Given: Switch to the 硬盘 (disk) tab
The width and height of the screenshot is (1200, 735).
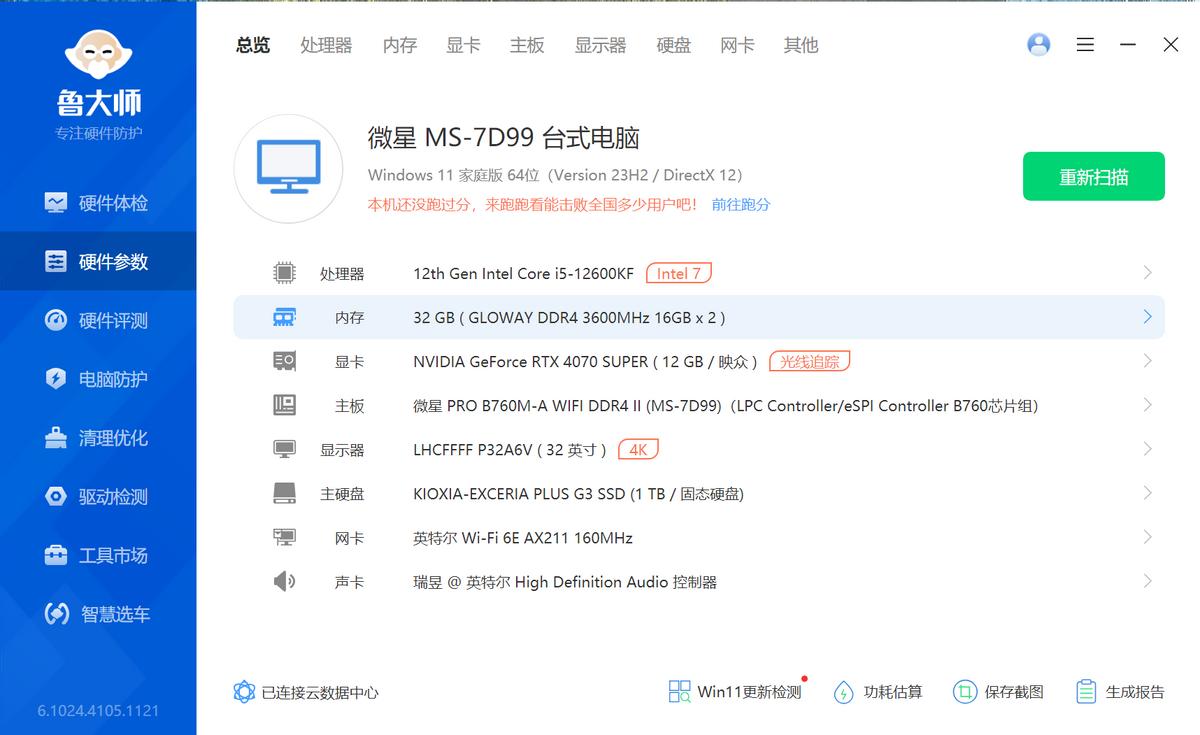Looking at the screenshot, I should click(x=673, y=45).
